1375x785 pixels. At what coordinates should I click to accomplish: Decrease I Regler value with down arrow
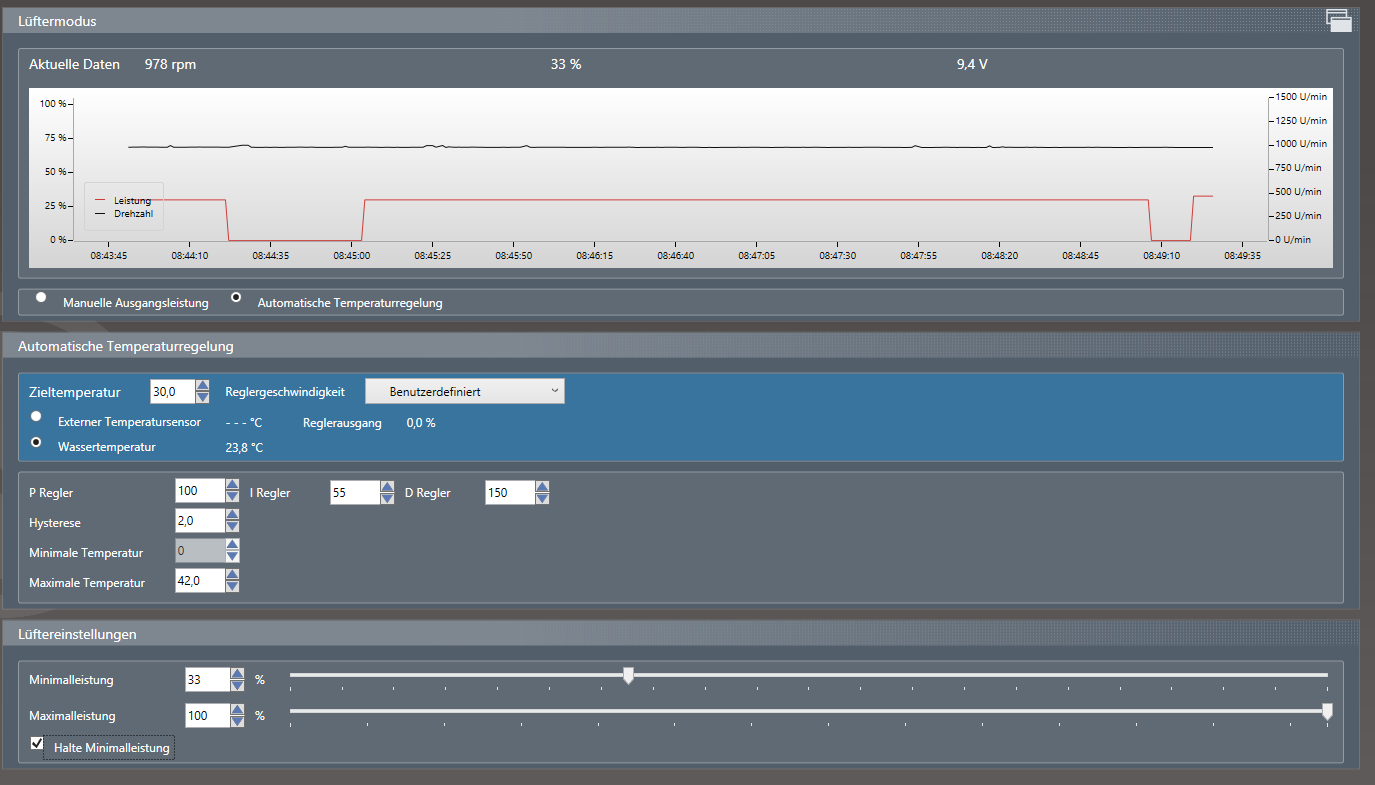(387, 498)
